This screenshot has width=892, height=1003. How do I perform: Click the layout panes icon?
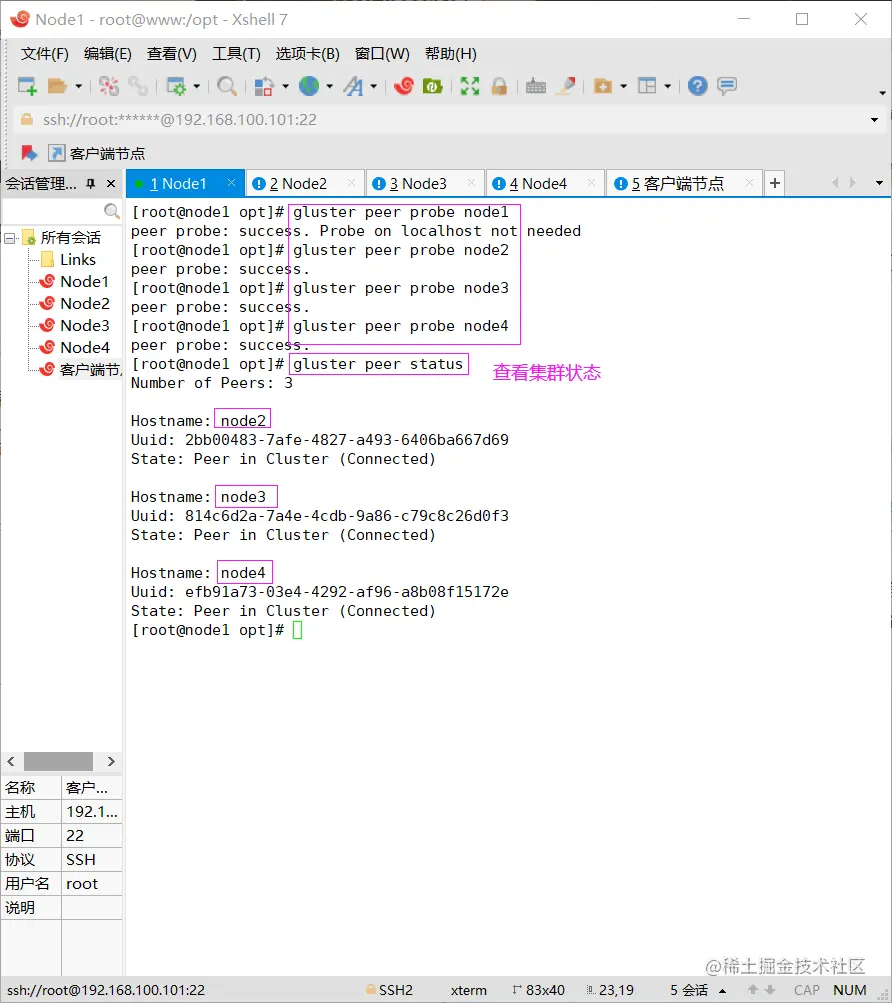tap(647, 86)
